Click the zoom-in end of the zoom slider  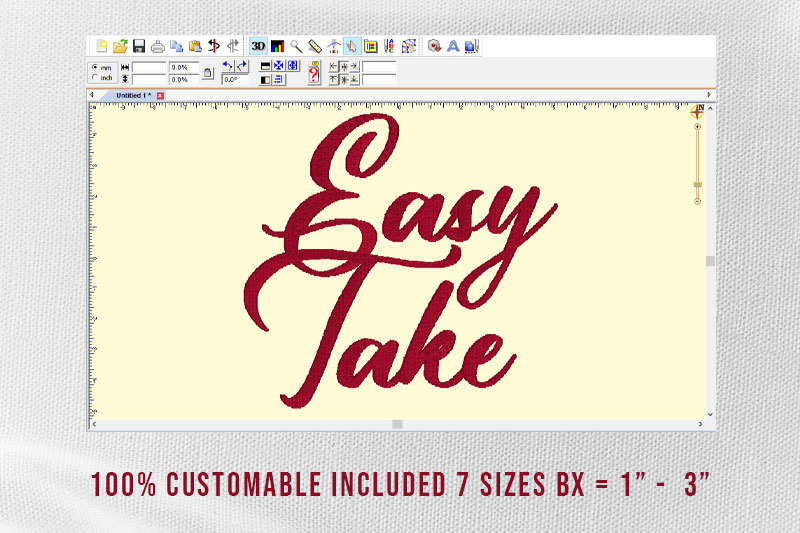coord(697,126)
